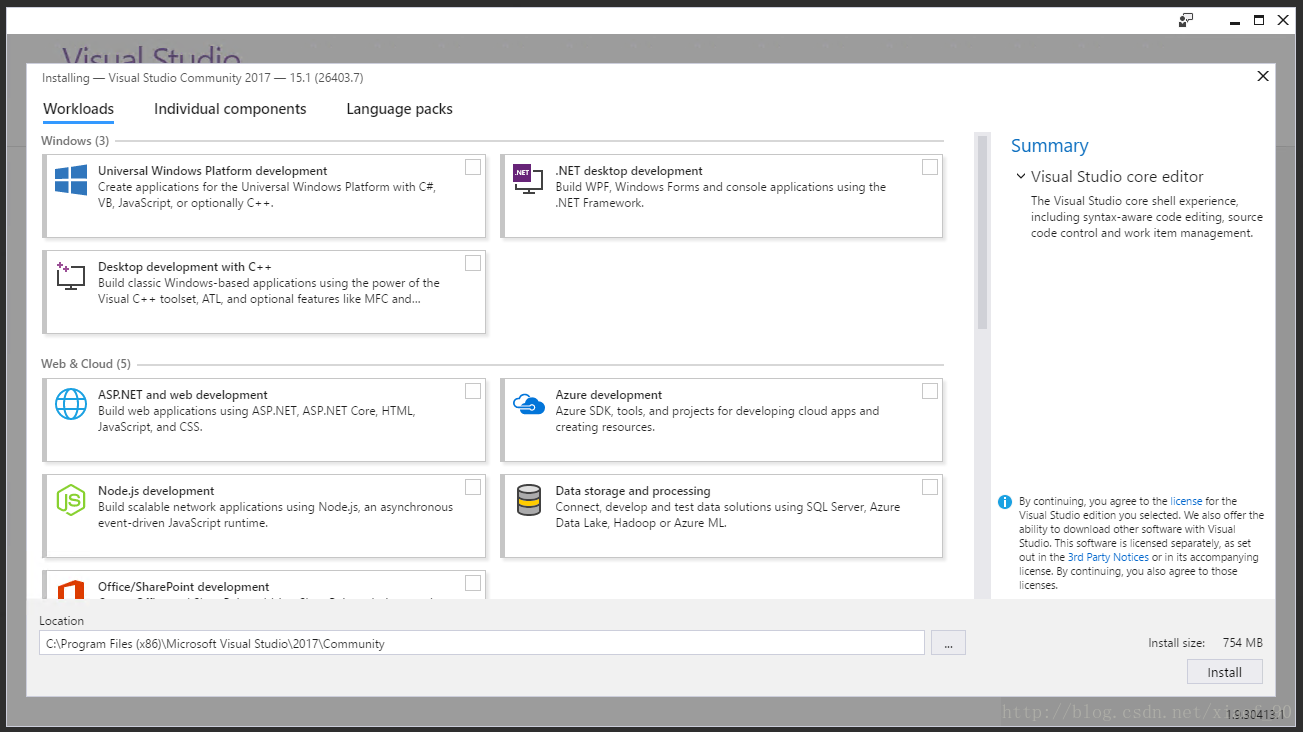Click the Desktop development with C++ icon
Image resolution: width=1303 pixels, height=732 pixels.
click(x=70, y=276)
